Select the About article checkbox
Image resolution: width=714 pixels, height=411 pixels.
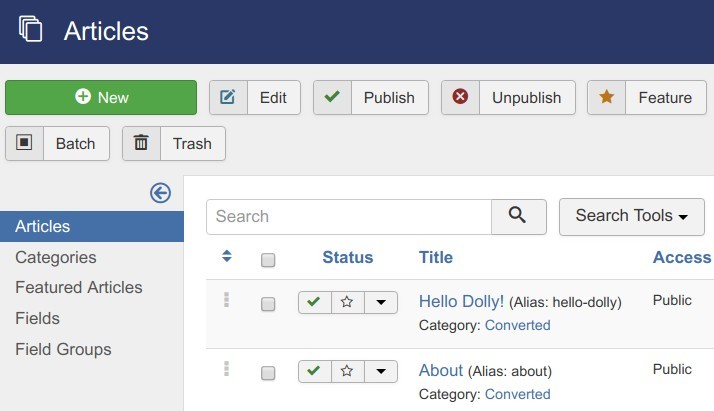[x=268, y=373]
